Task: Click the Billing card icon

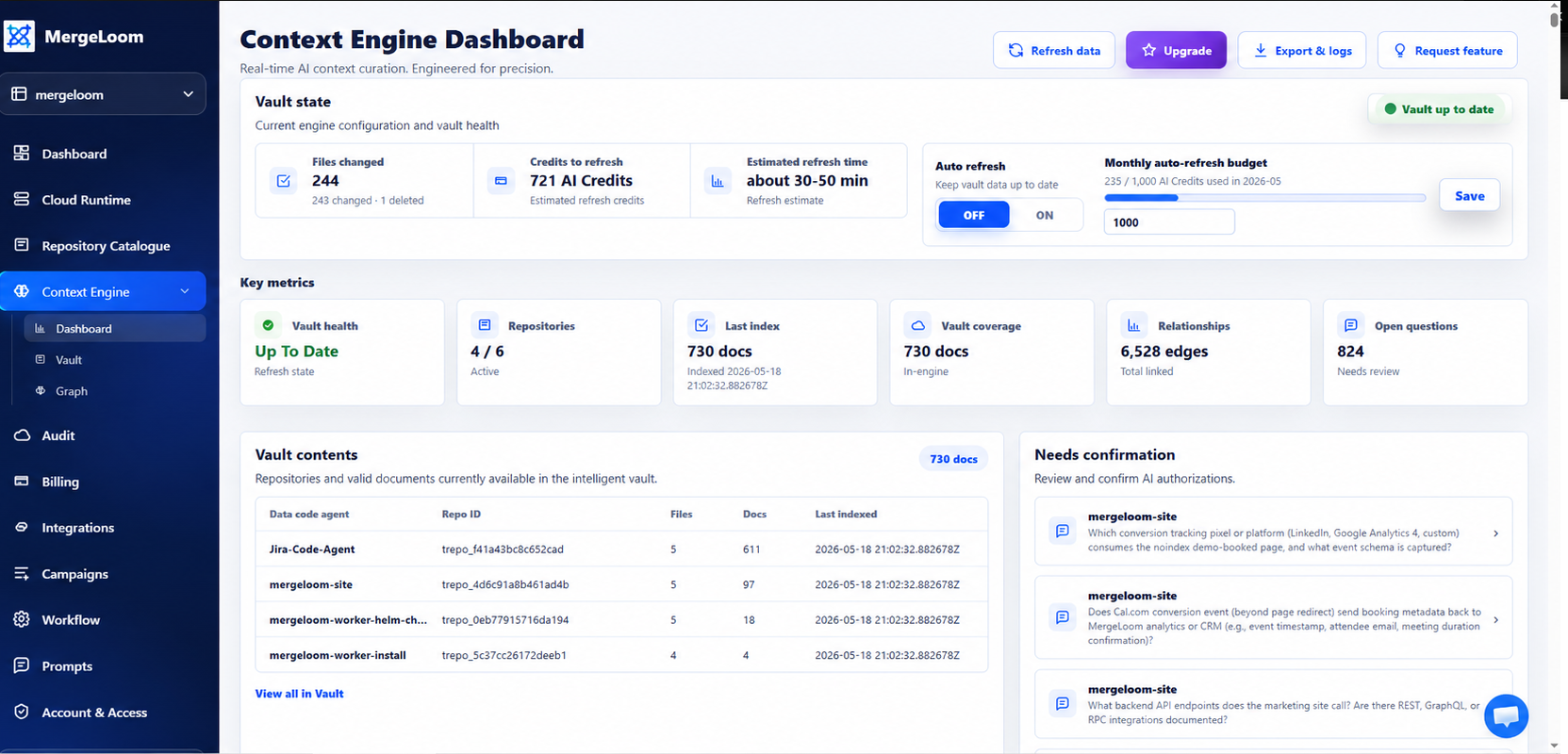Action: point(22,481)
